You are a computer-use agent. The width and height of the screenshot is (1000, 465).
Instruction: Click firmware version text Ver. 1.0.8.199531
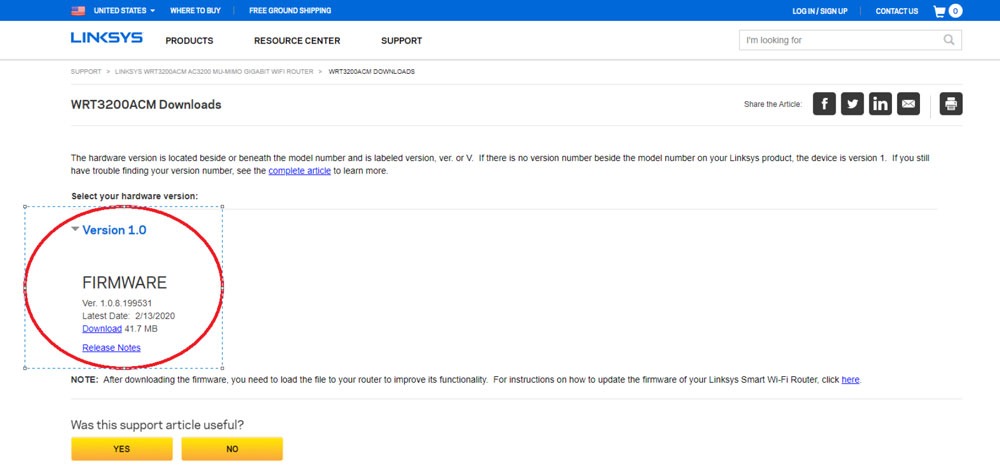coord(117,303)
